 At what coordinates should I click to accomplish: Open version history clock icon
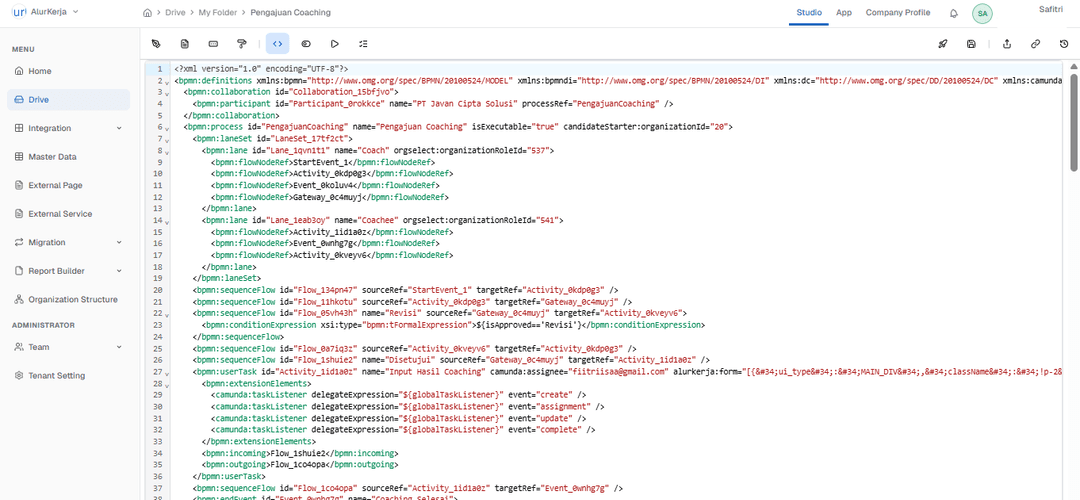(x=1064, y=43)
